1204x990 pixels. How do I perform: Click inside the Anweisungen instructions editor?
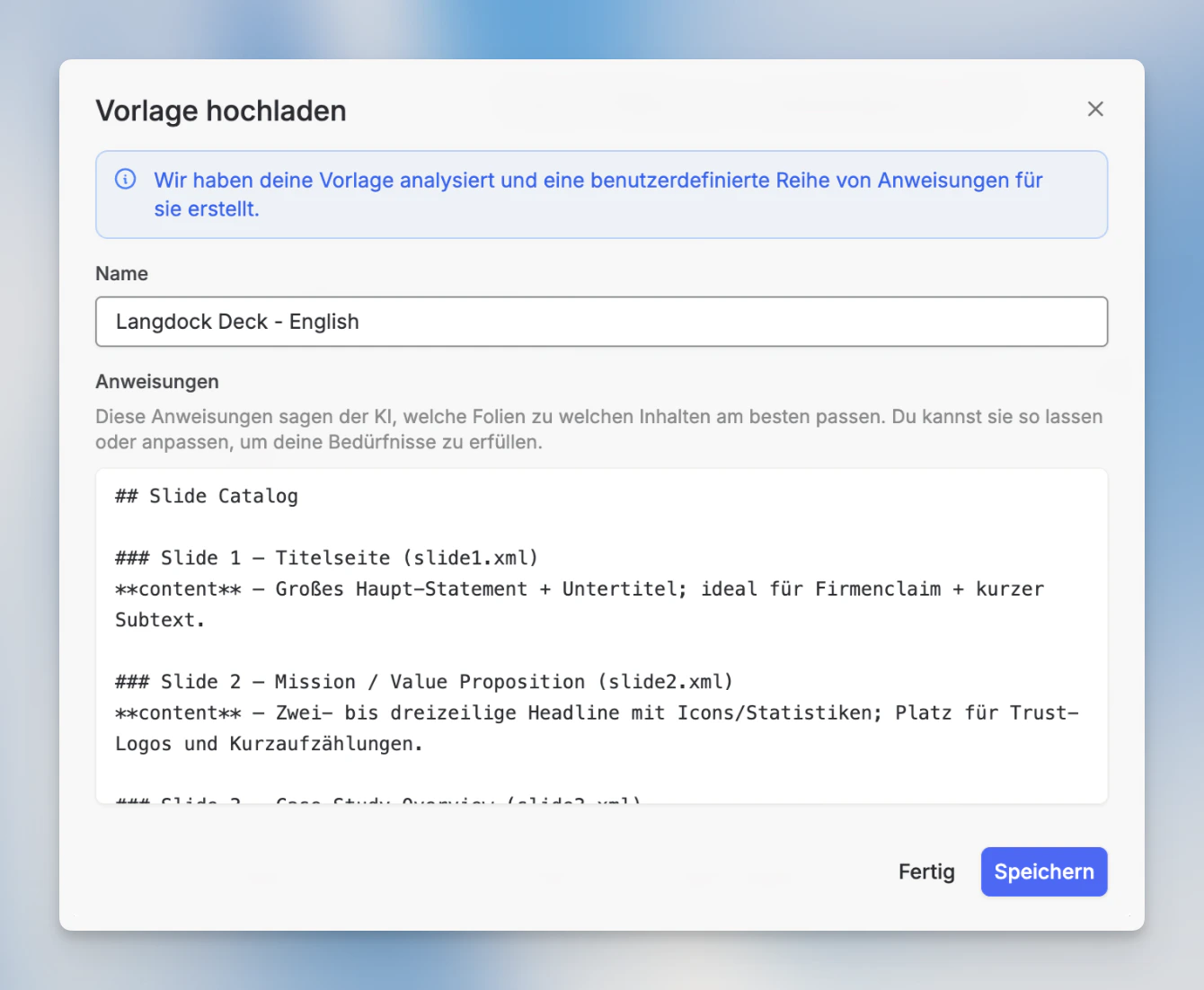point(602,629)
